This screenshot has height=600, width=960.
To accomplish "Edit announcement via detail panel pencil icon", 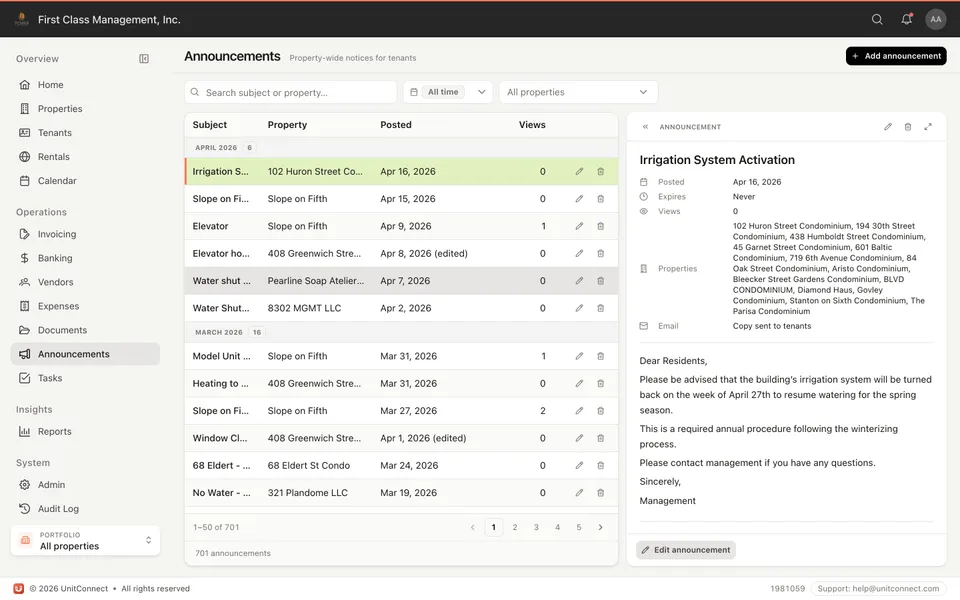I will click(x=888, y=127).
